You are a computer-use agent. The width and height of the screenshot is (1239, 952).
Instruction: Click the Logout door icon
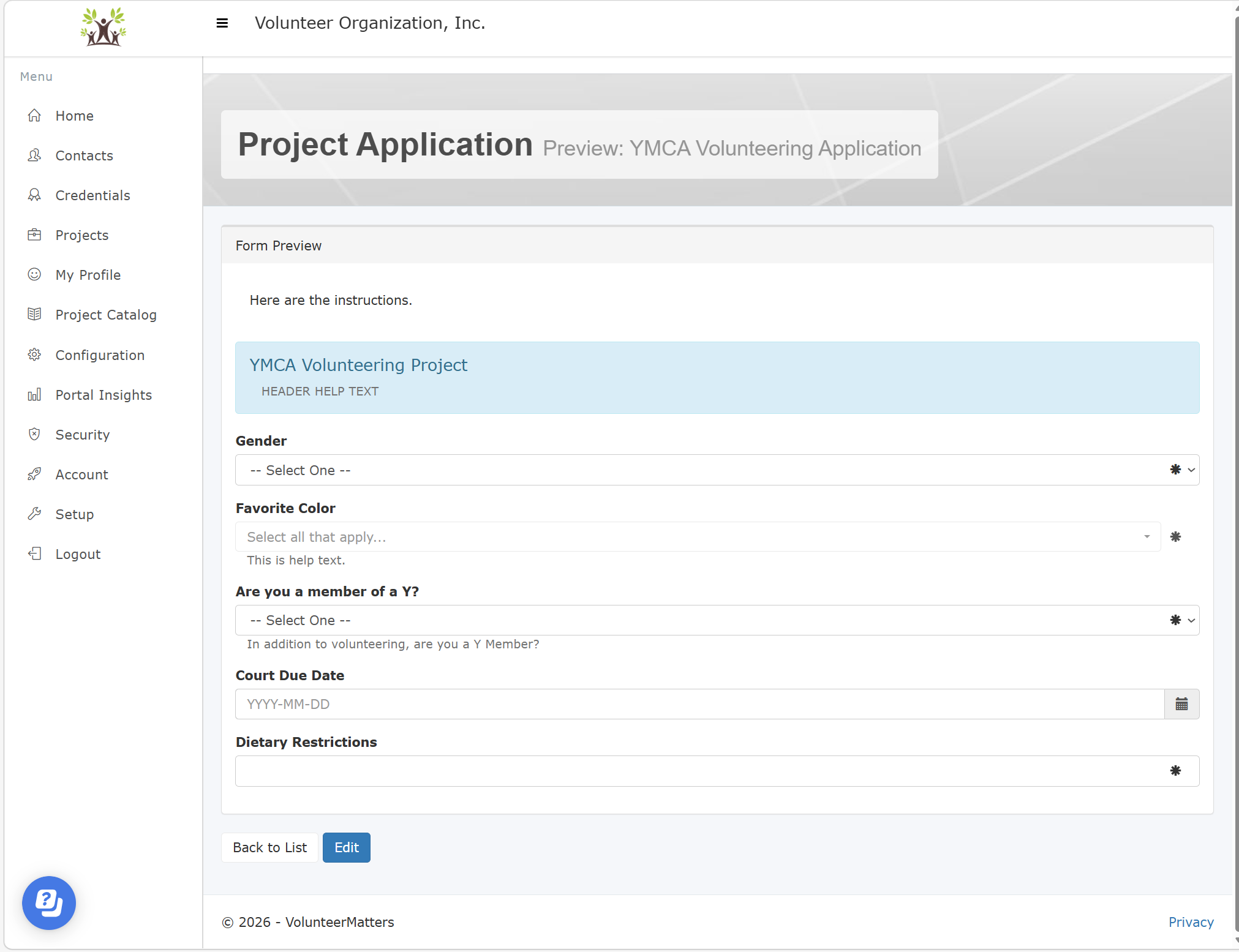coord(34,554)
